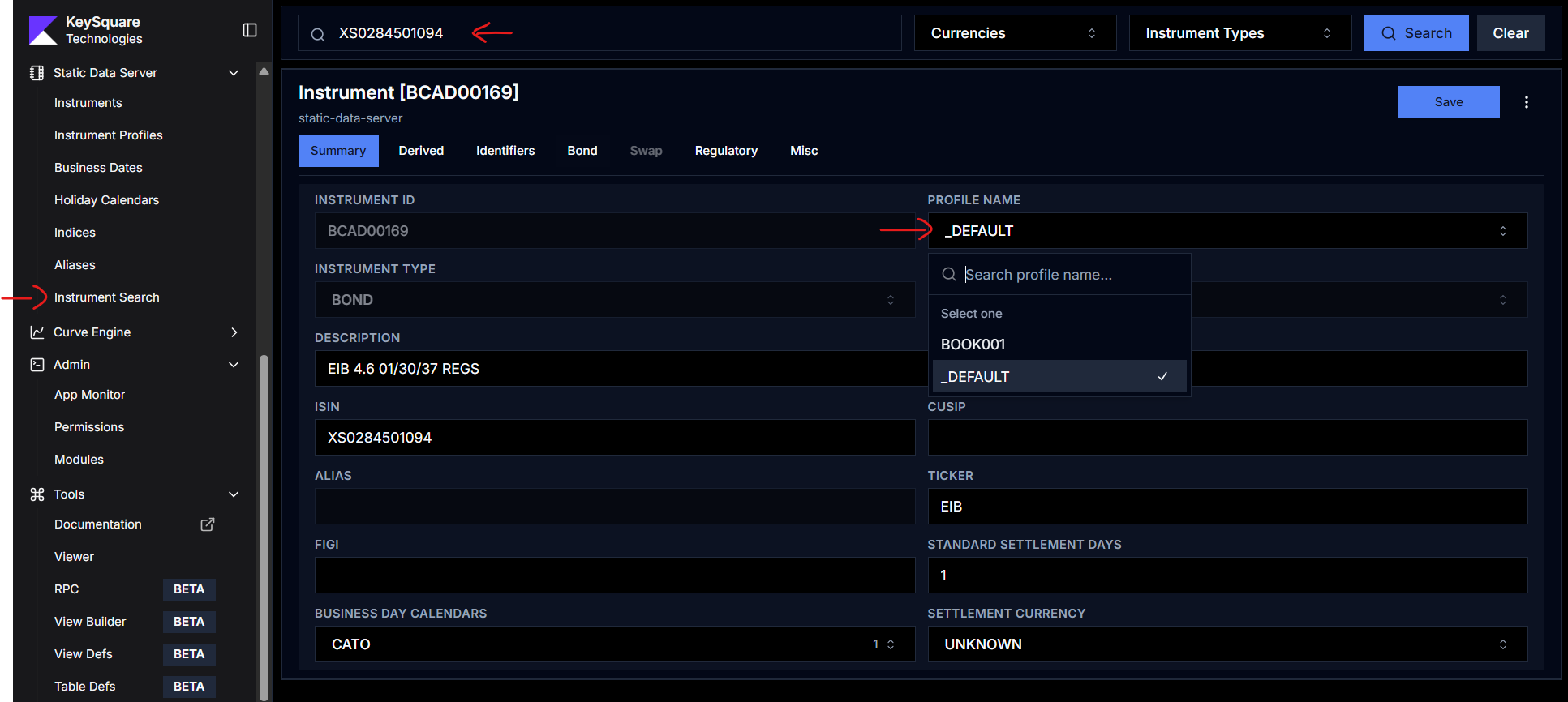Click the KeySquare Technologies logo
The width and height of the screenshot is (1568, 702).
pyautogui.click(x=43, y=30)
